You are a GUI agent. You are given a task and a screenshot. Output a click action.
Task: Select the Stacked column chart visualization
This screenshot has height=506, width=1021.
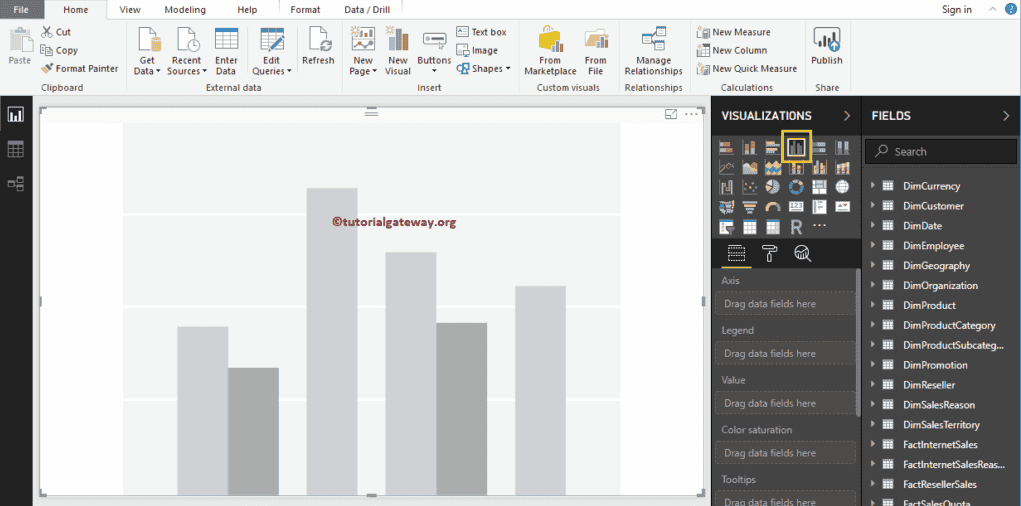[x=749, y=147]
